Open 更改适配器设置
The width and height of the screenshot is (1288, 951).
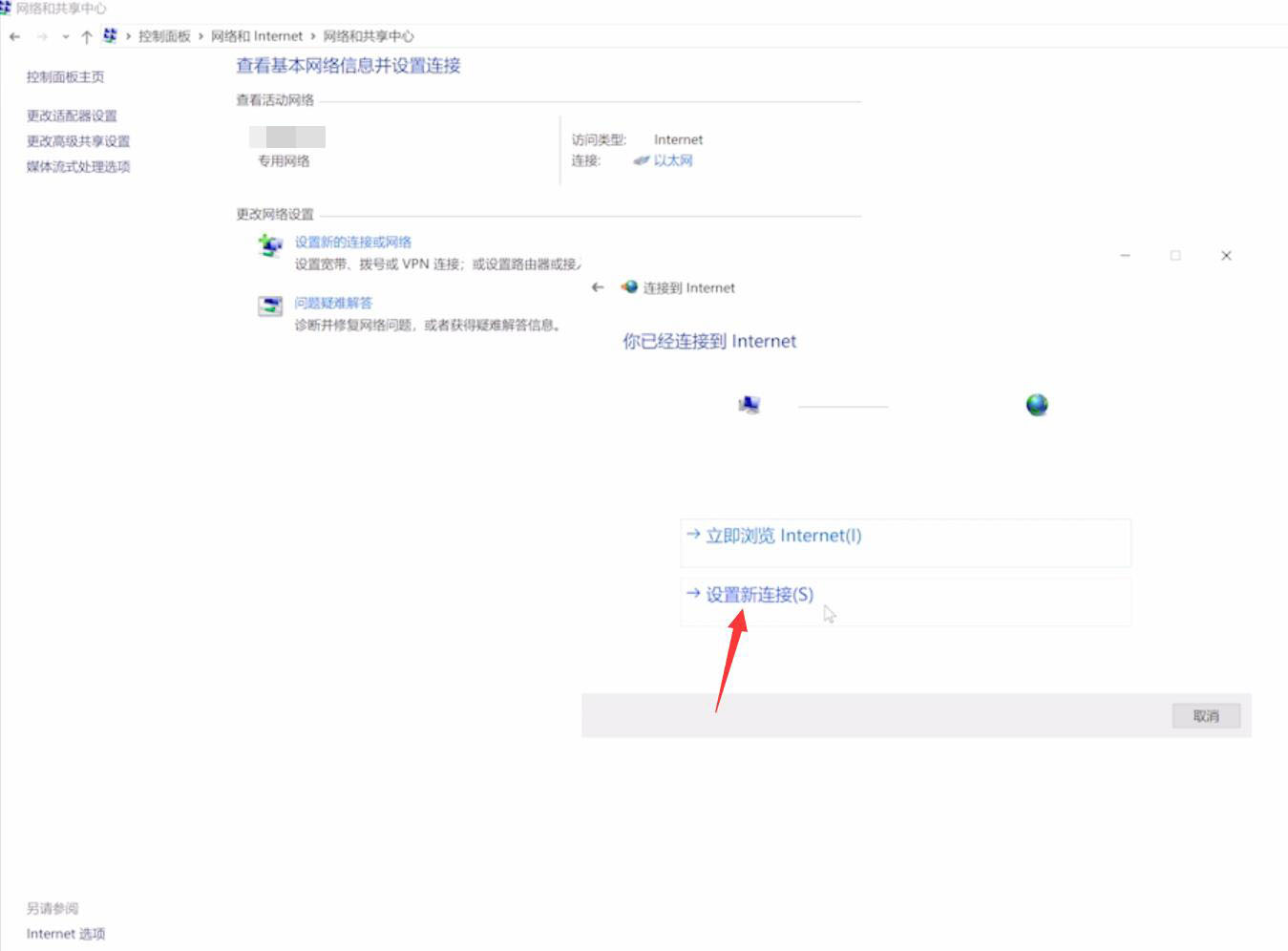click(x=72, y=116)
